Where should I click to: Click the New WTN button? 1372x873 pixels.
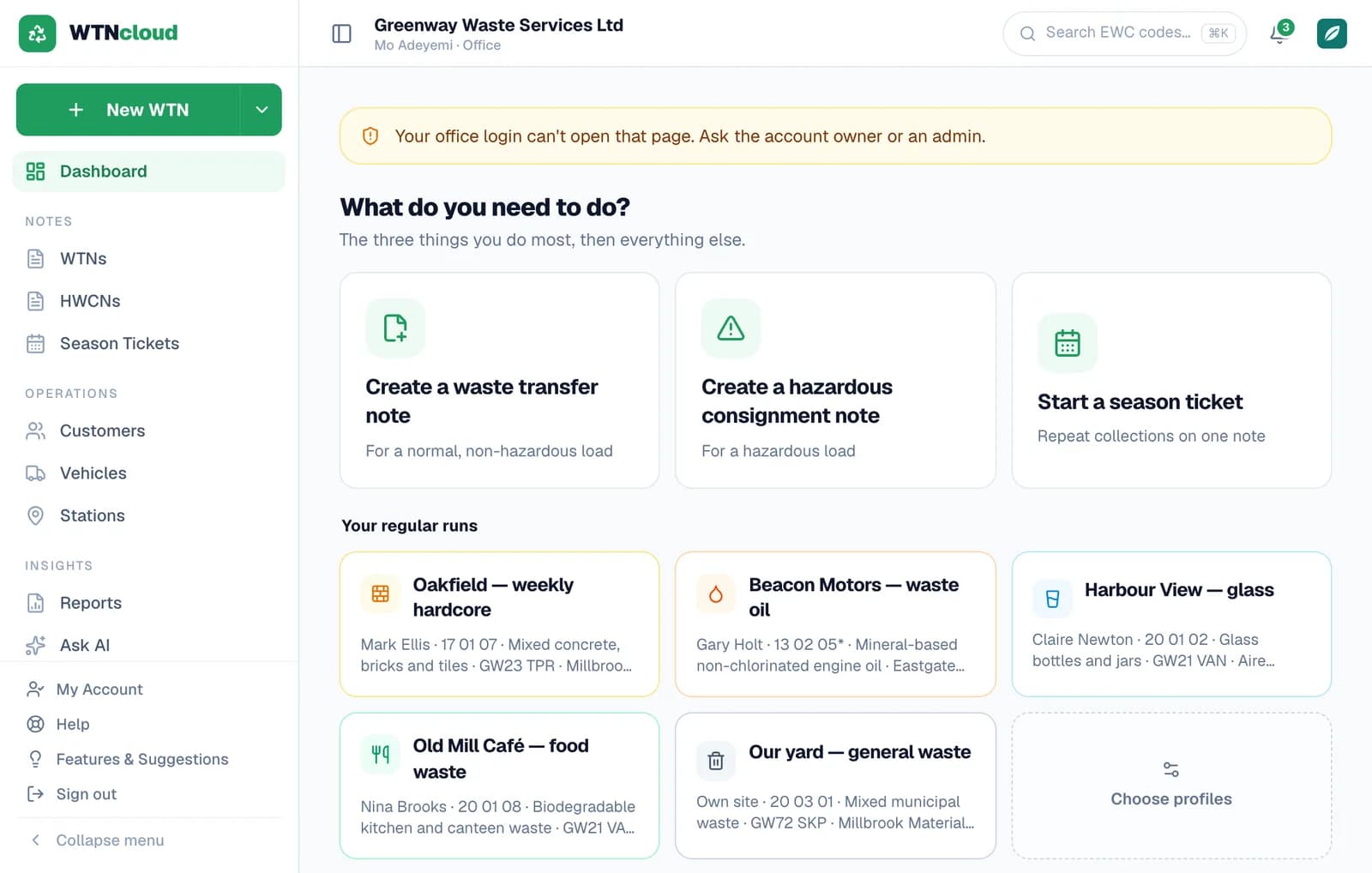(x=129, y=110)
